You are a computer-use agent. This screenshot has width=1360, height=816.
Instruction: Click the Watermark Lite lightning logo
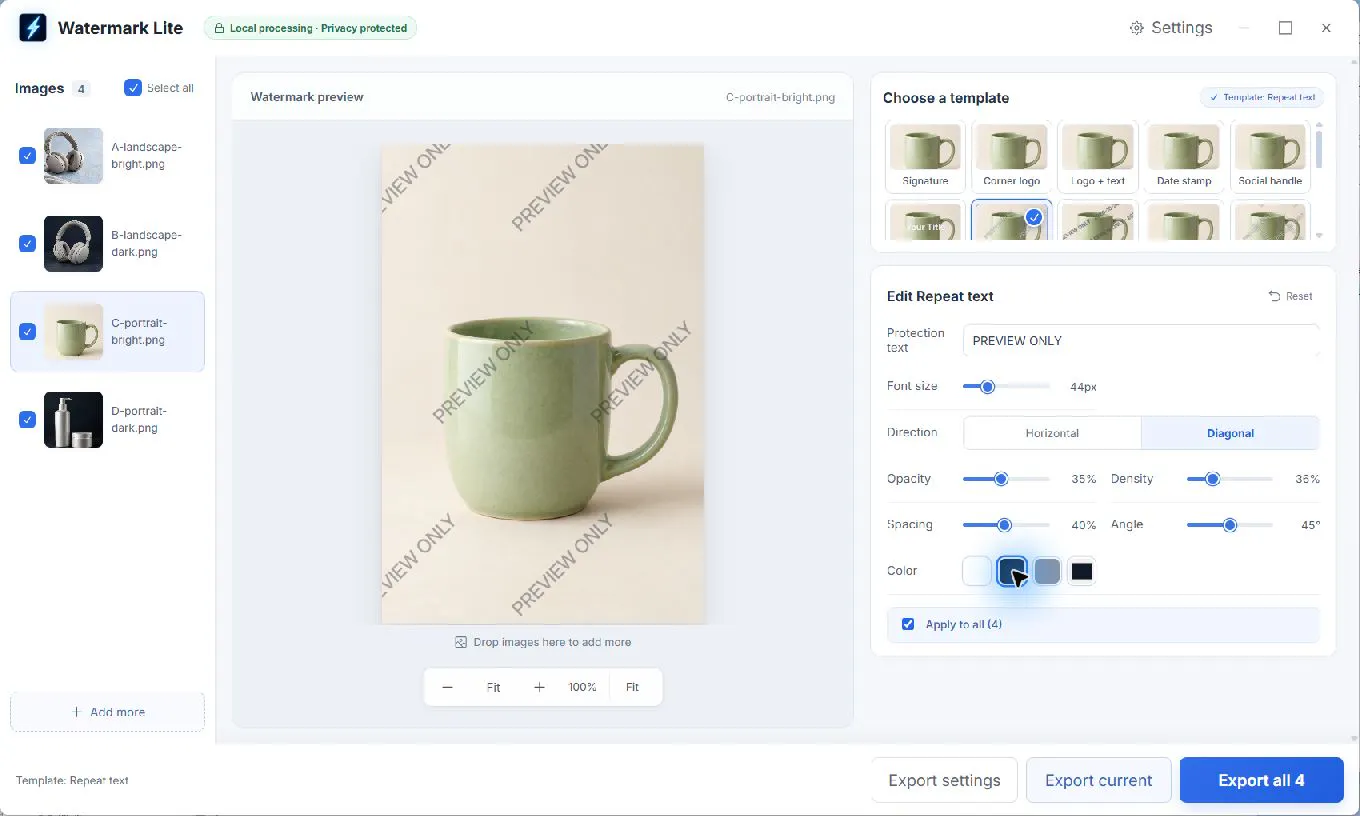pyautogui.click(x=33, y=28)
